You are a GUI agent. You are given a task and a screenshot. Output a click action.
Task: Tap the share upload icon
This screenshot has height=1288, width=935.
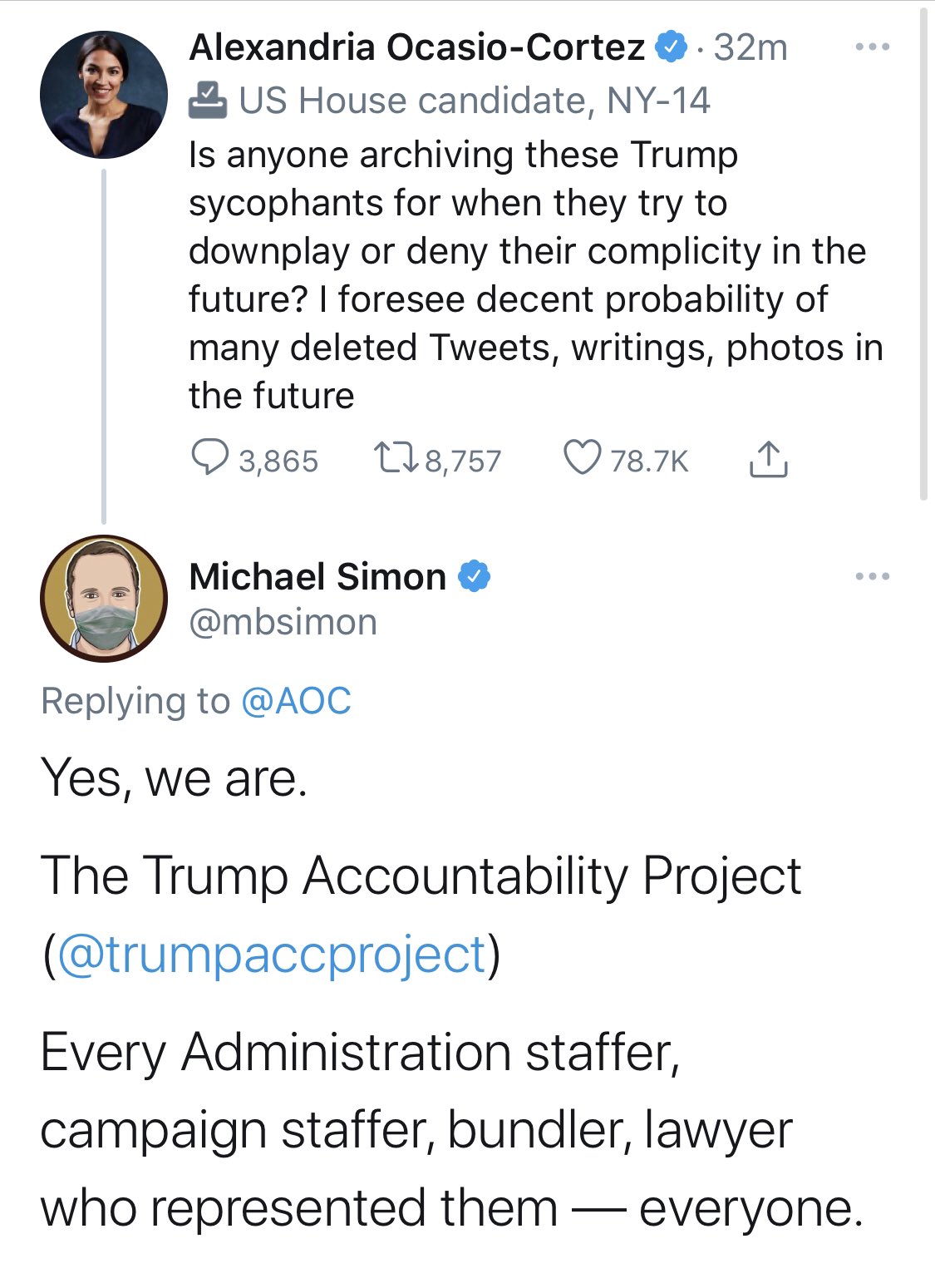point(768,458)
